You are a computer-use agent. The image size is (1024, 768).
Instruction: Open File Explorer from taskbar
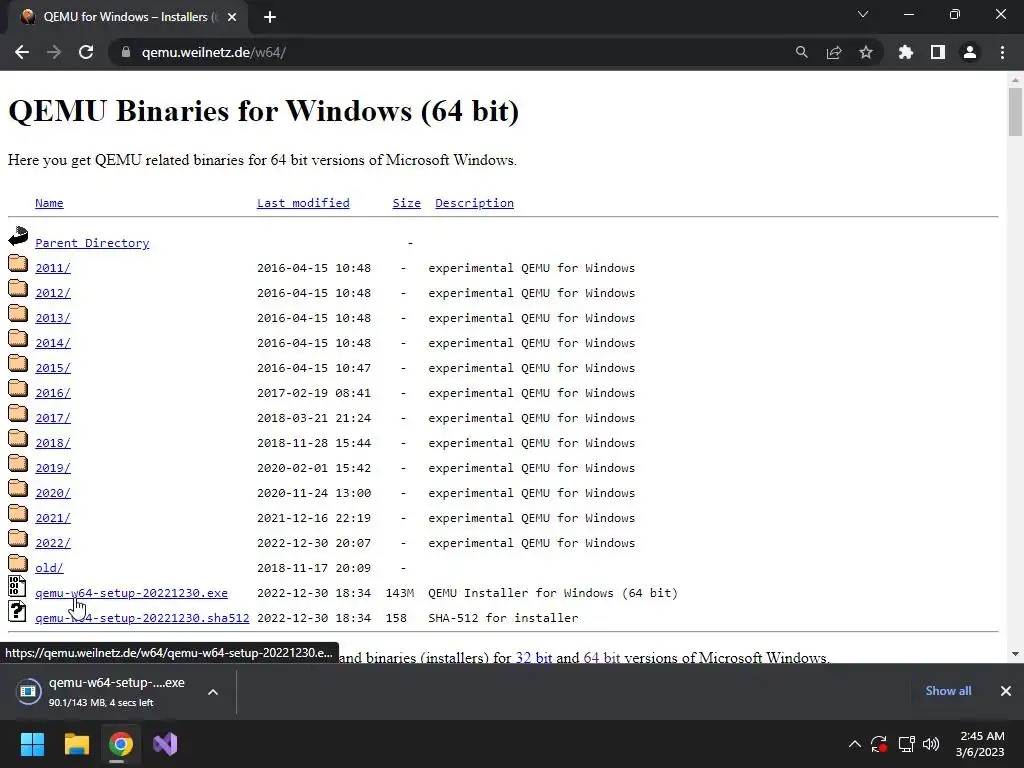coord(76,744)
